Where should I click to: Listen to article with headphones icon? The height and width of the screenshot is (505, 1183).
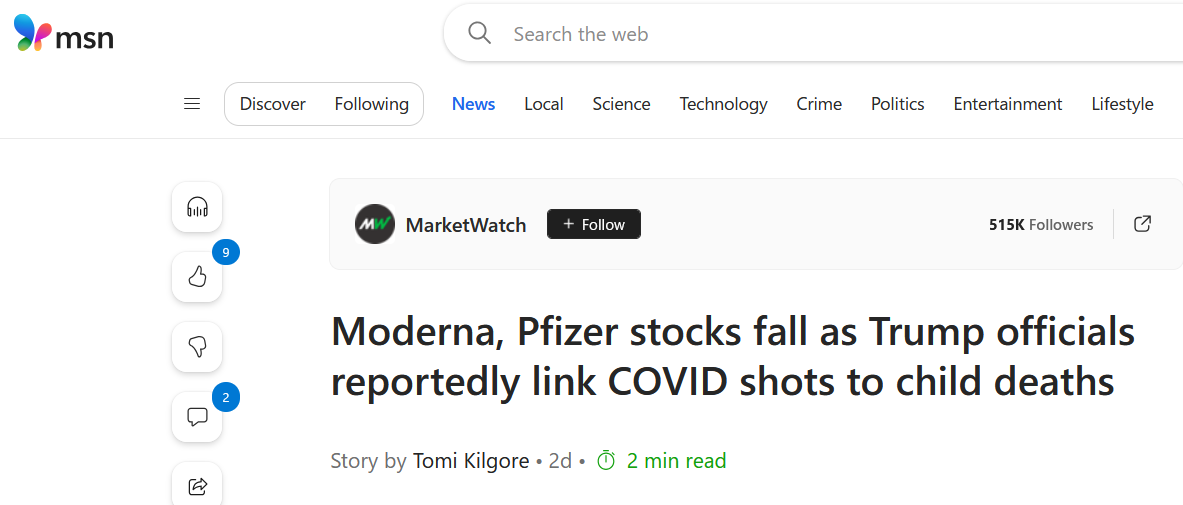click(x=197, y=207)
